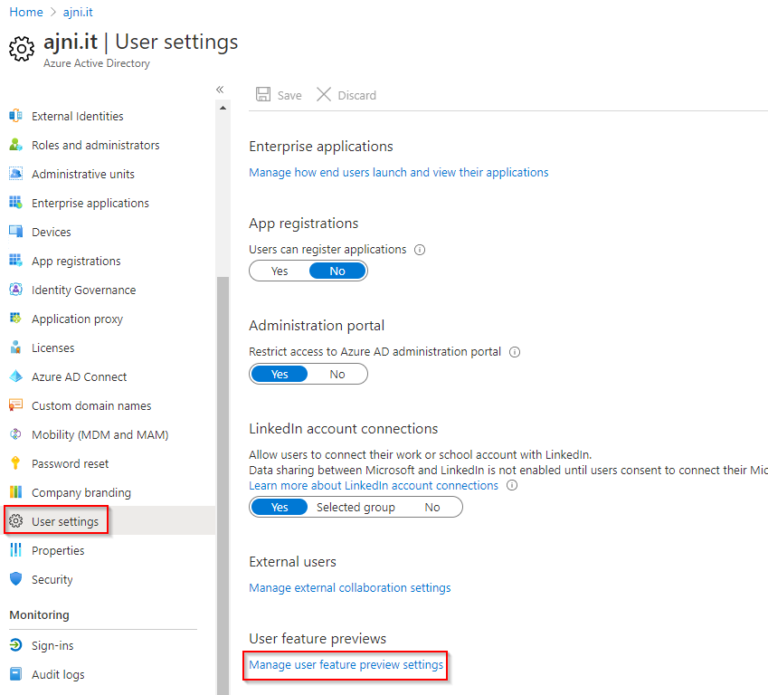This screenshot has width=768, height=695.
Task: Click the Discard X icon
Action: point(324,94)
